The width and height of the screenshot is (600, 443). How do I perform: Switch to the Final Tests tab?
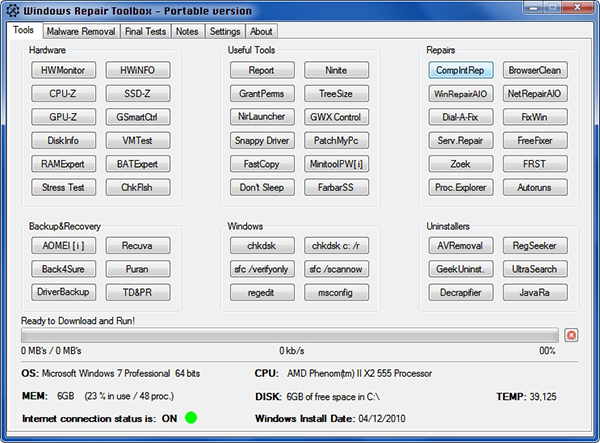[x=145, y=31]
